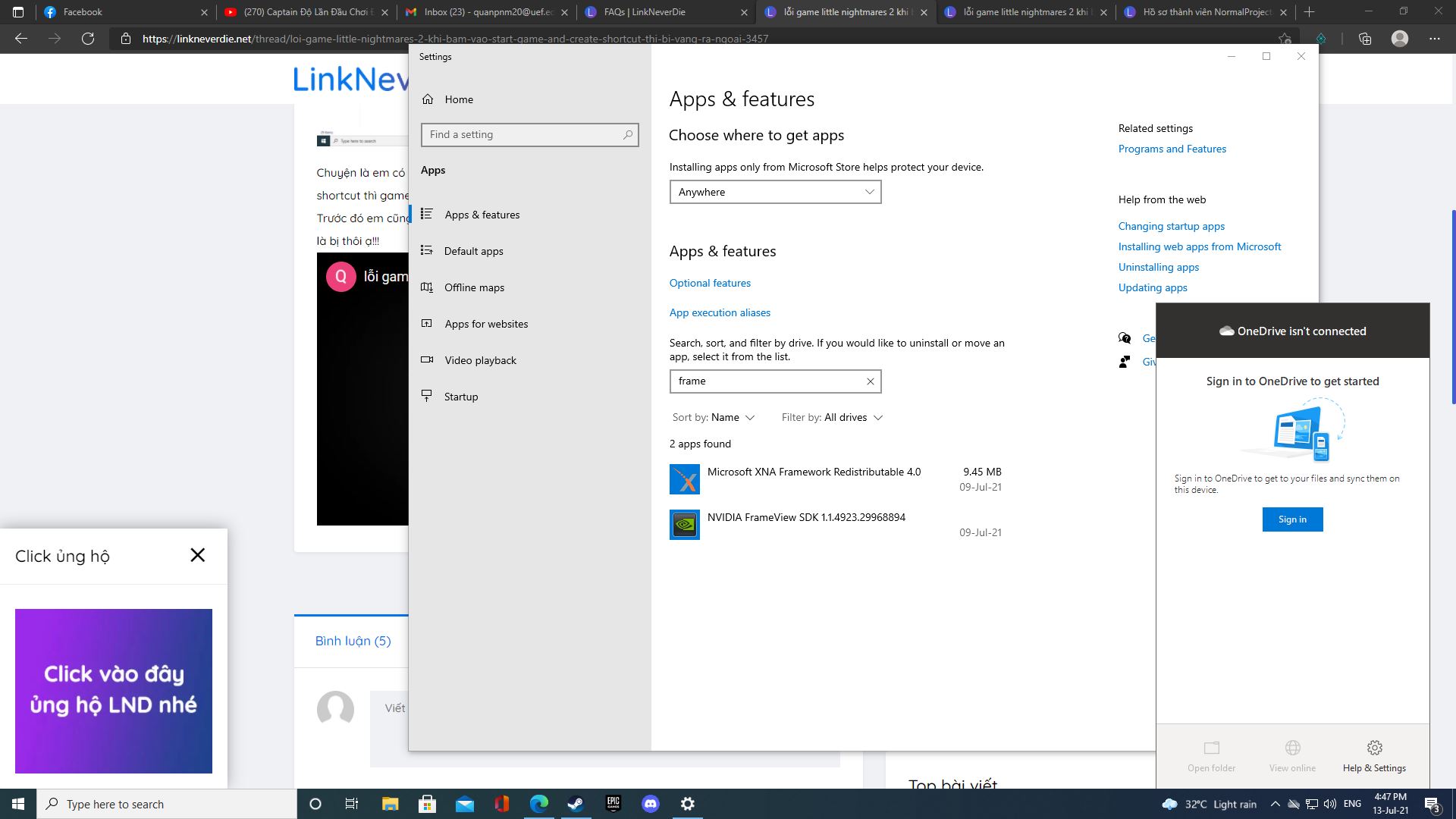
Task: Close the 'Click ủng hộ' popup
Action: pos(198,555)
